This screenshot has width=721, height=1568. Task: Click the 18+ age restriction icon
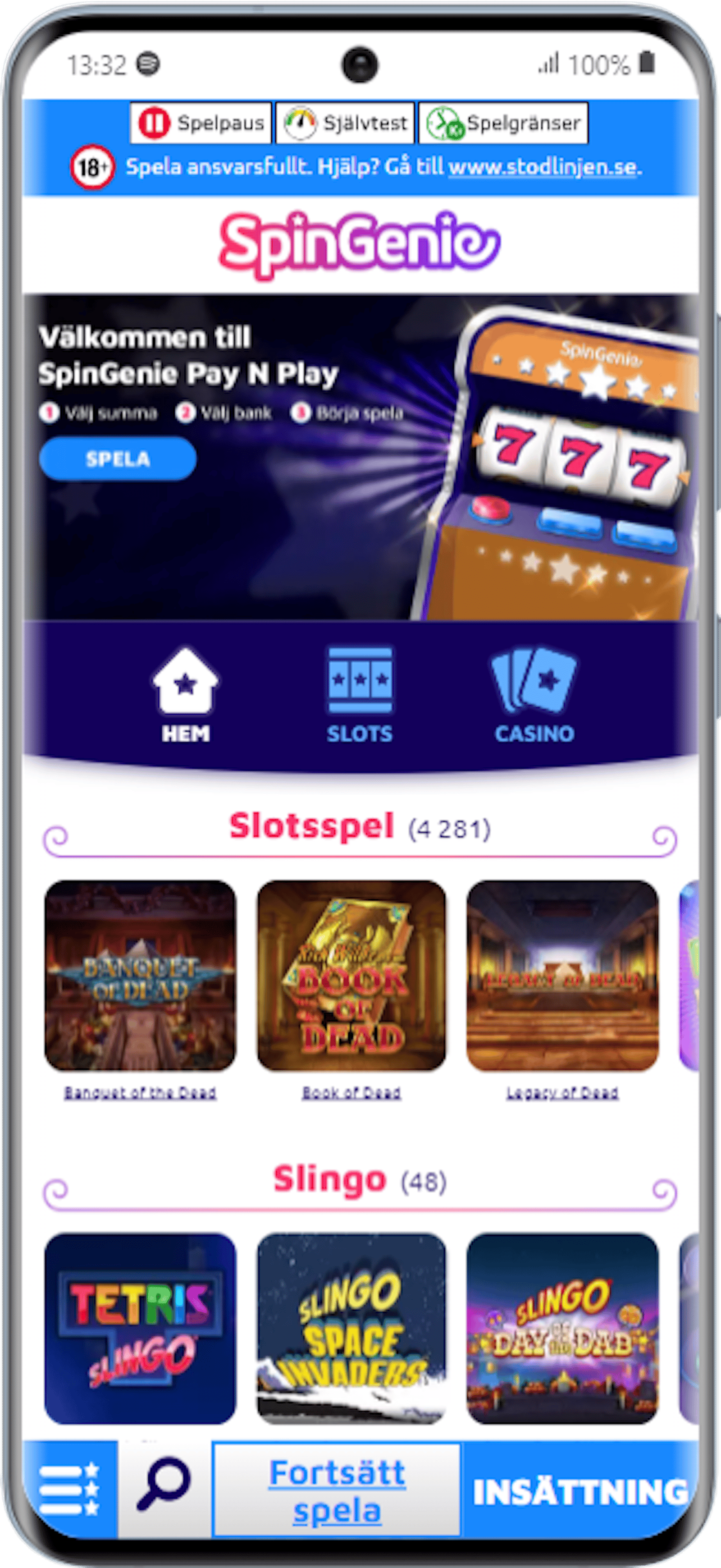92,167
